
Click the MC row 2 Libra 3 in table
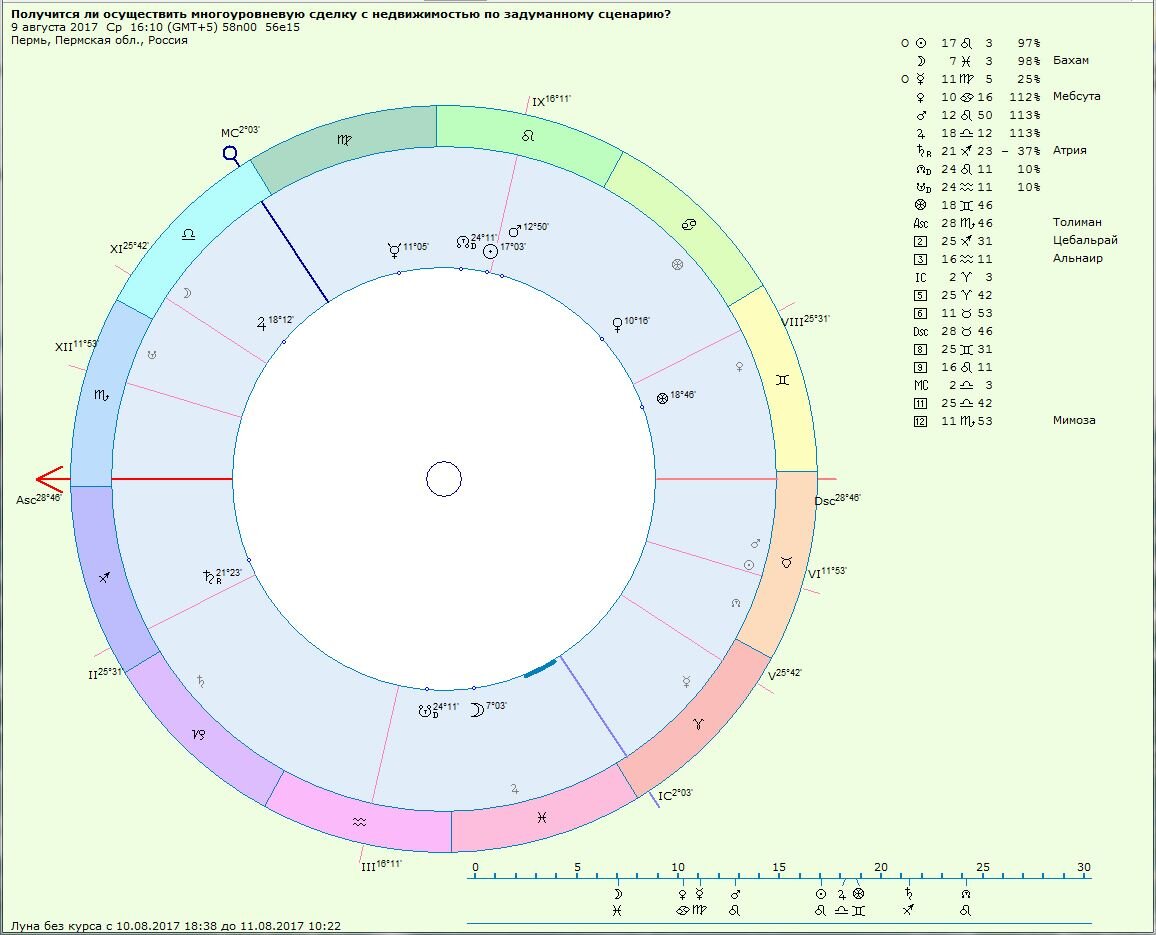click(953, 385)
